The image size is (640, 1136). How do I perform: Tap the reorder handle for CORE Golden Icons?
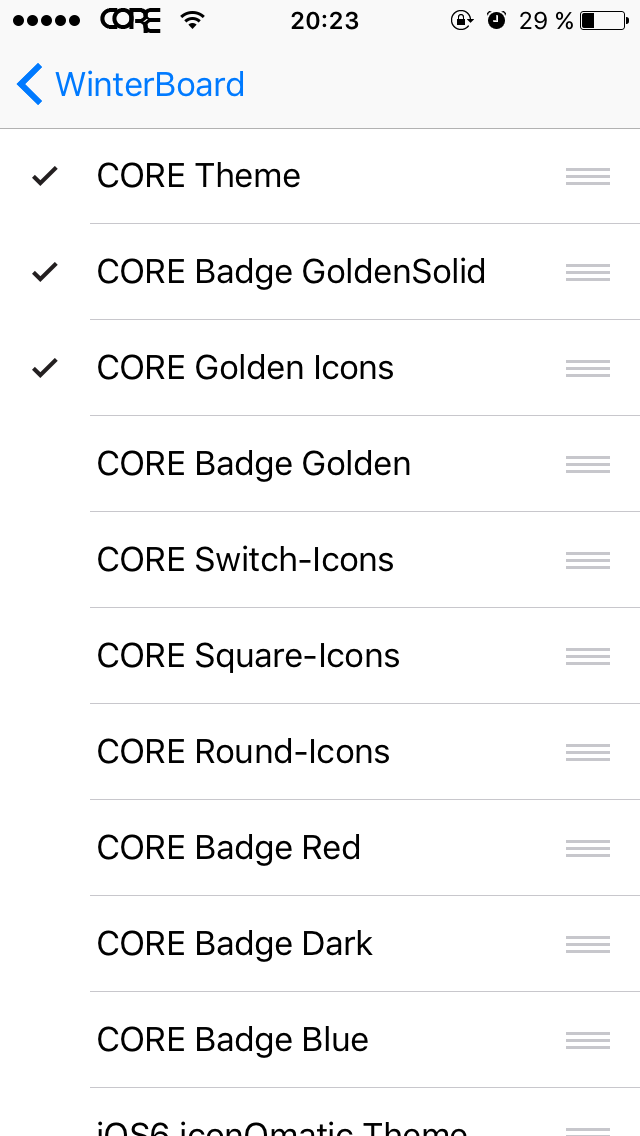coord(587,368)
